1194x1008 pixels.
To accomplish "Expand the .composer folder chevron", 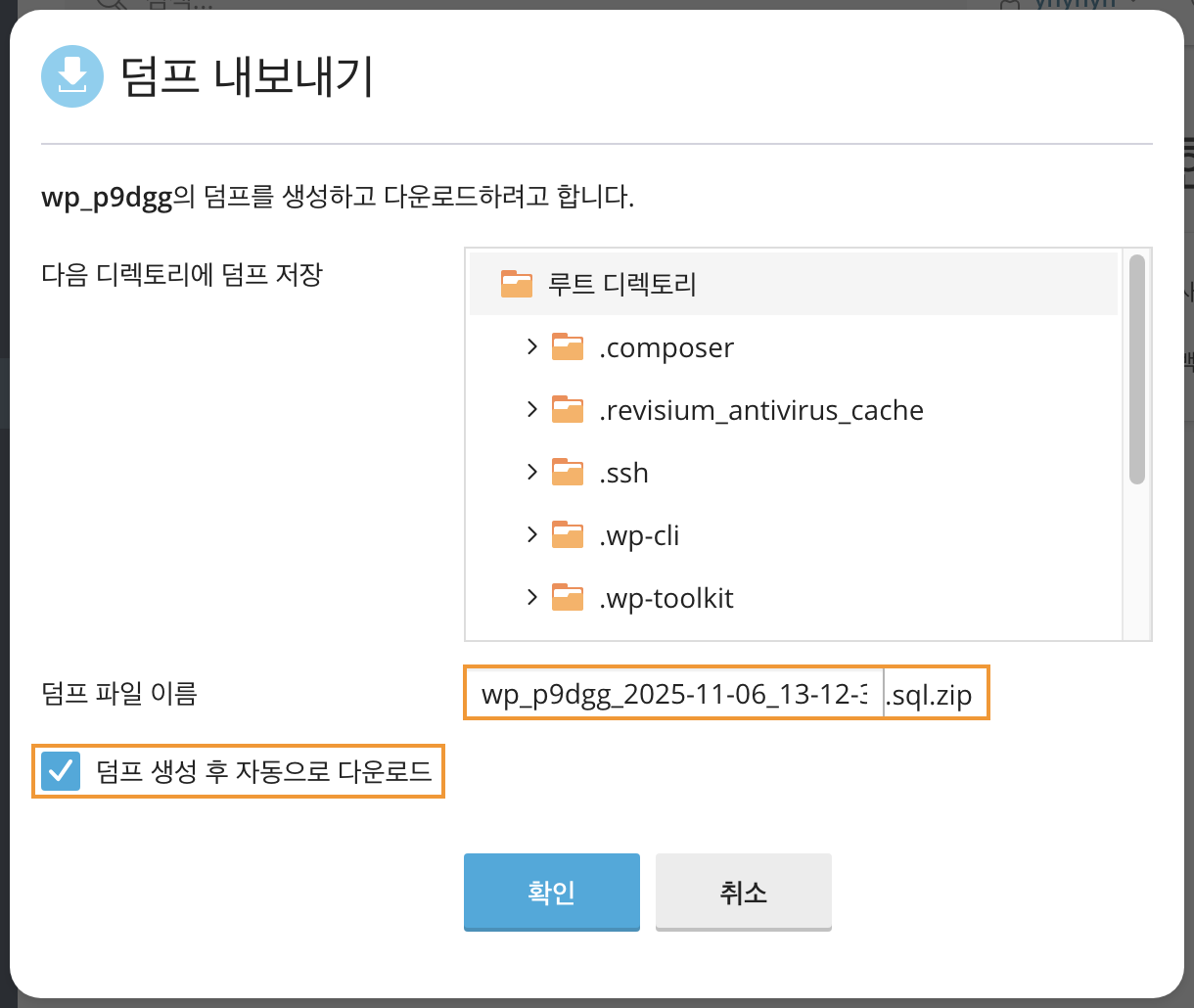I will 531,346.
